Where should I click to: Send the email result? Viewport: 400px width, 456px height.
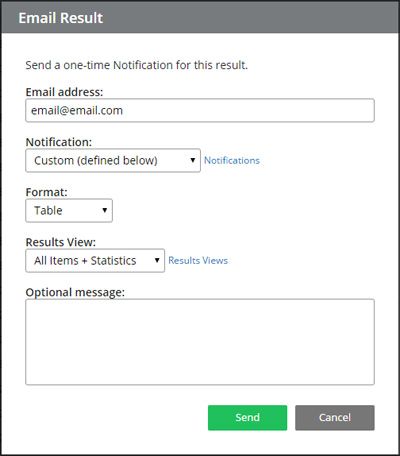247,418
